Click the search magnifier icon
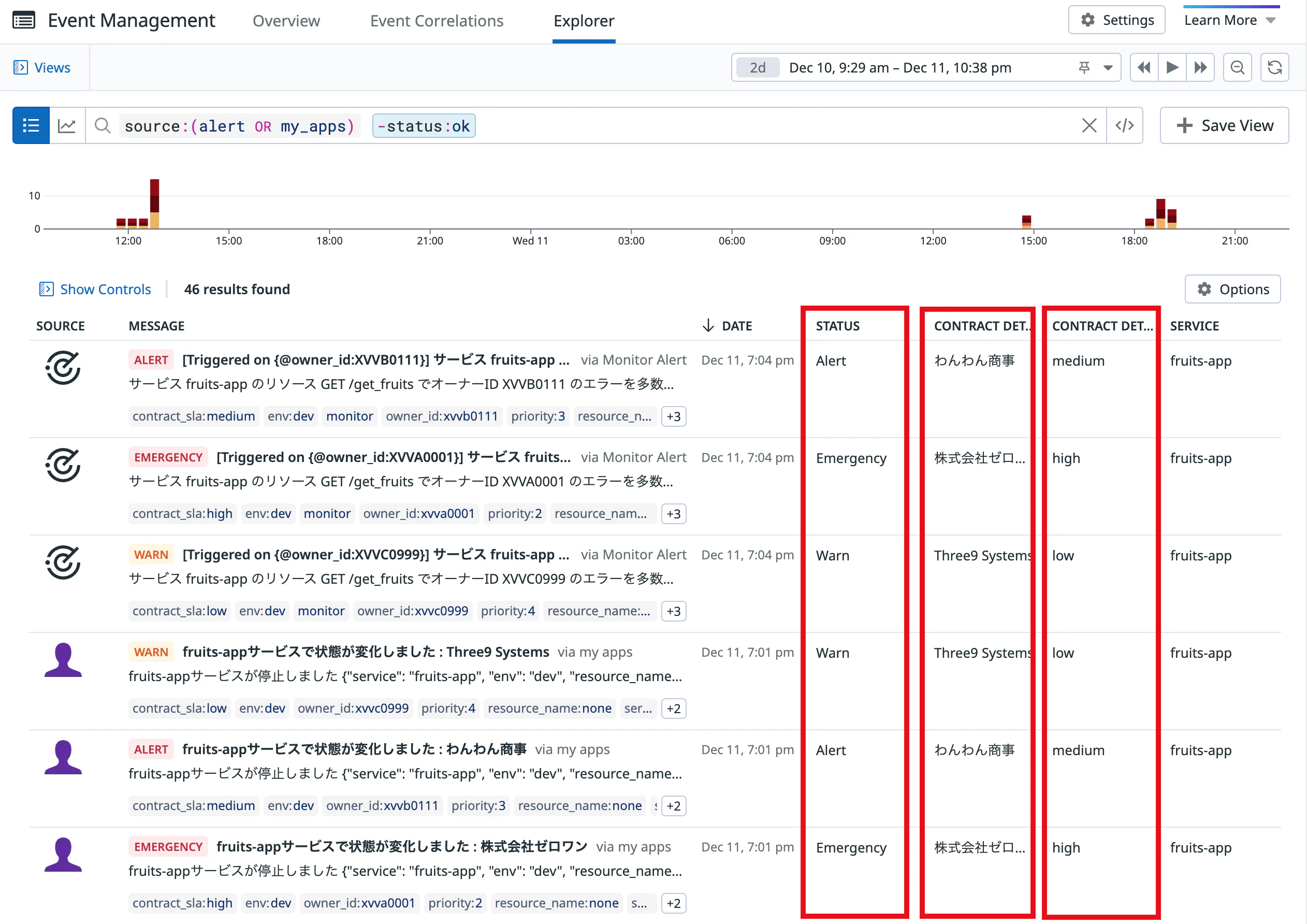The image size is (1307, 924). [103, 125]
